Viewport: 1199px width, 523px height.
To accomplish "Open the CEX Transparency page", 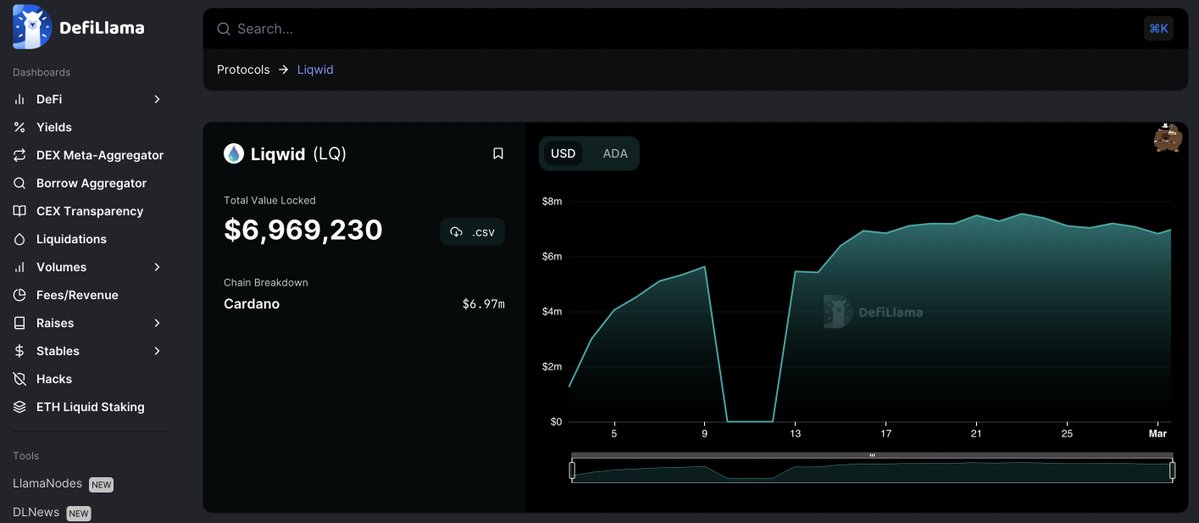I will click(89, 211).
